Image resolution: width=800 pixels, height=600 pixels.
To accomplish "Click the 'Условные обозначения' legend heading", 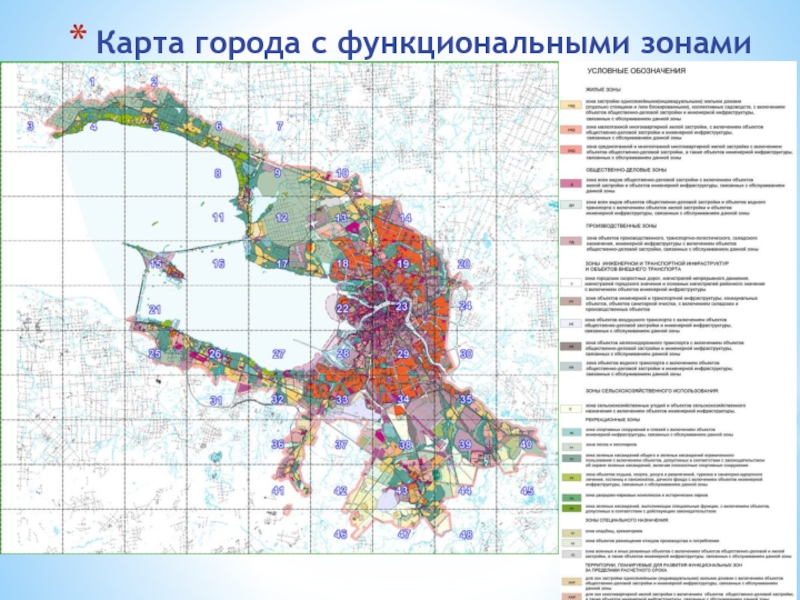I will 636,71.
